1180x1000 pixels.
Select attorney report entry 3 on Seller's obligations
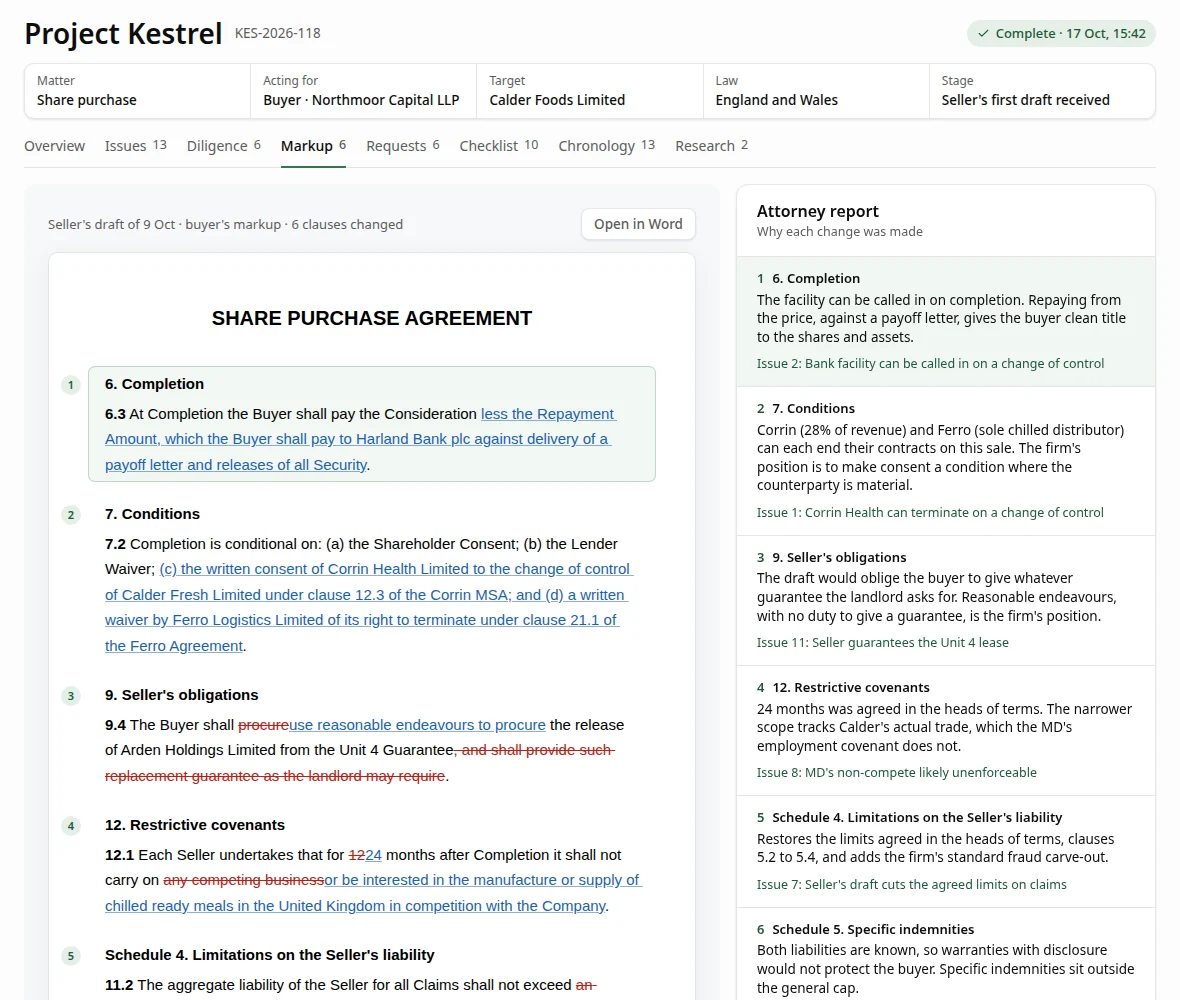(945, 600)
